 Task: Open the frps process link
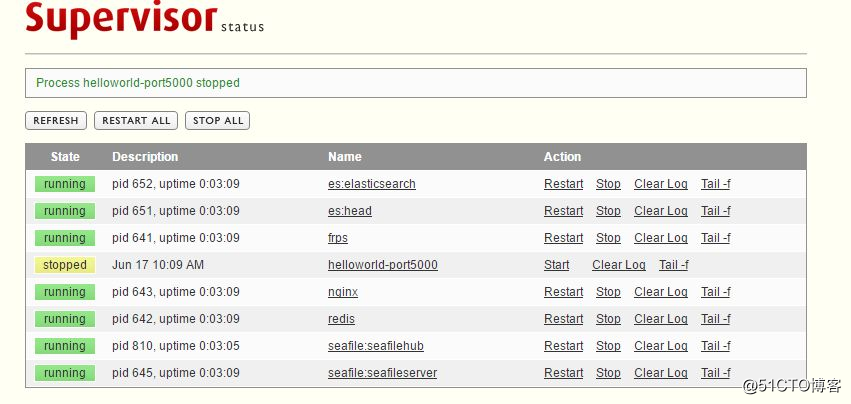click(338, 238)
